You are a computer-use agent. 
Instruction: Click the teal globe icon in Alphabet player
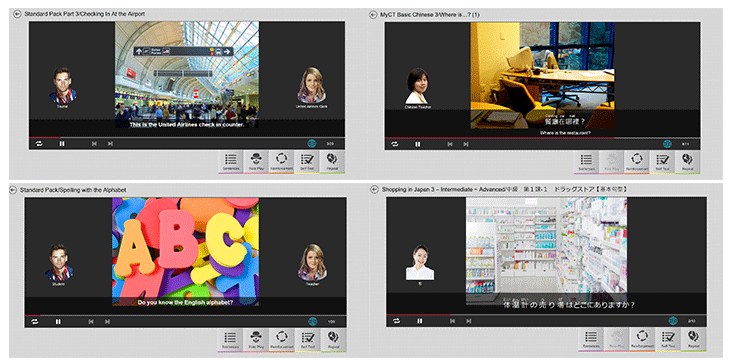coord(313,321)
